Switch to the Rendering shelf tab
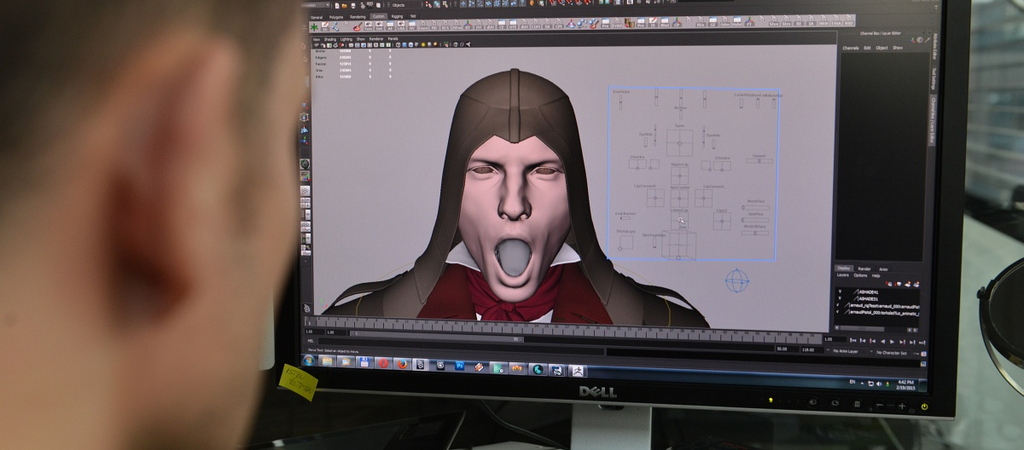Image resolution: width=1024 pixels, height=450 pixels. point(358,17)
